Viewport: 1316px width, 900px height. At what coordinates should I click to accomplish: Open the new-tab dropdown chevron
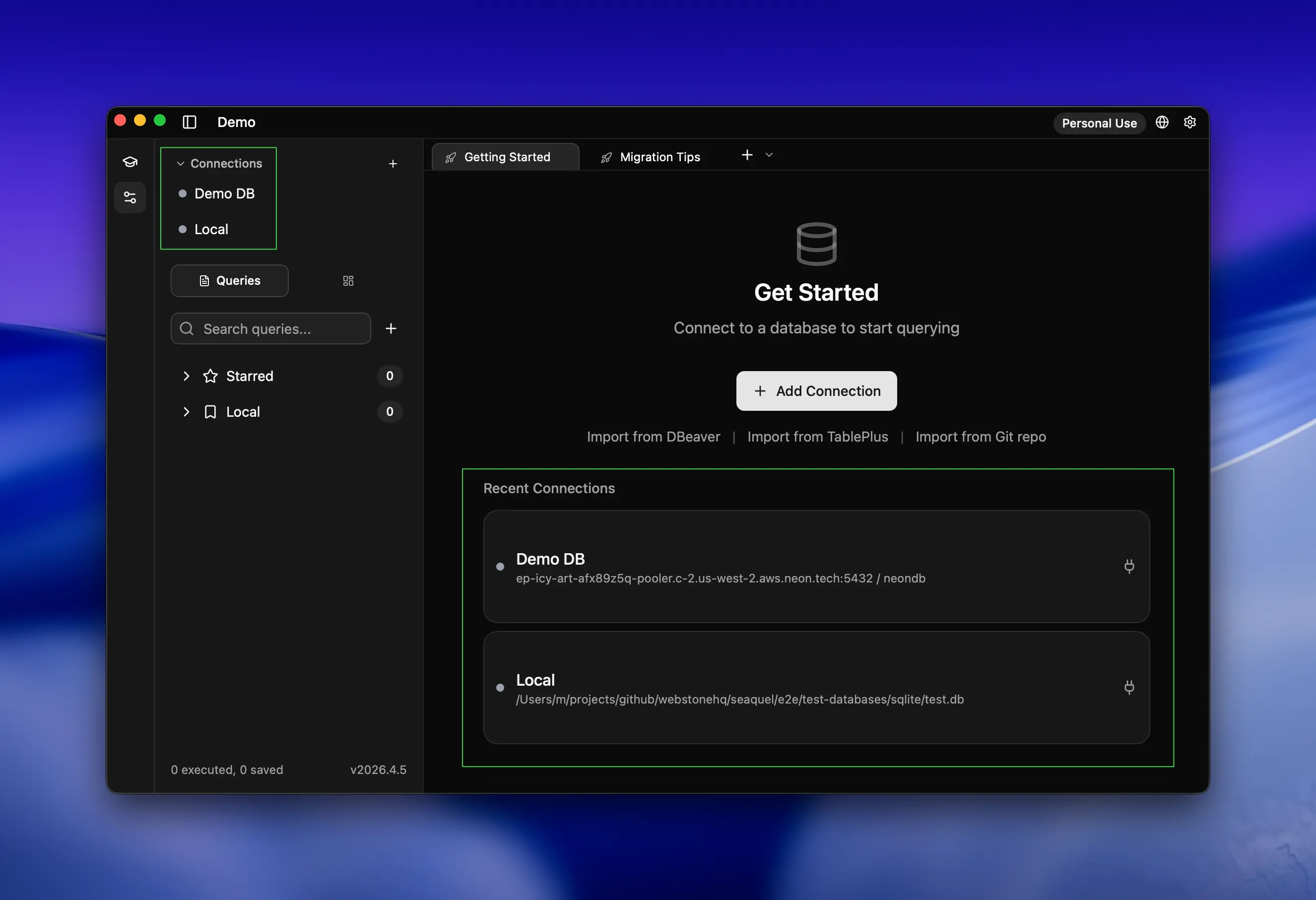click(x=769, y=155)
